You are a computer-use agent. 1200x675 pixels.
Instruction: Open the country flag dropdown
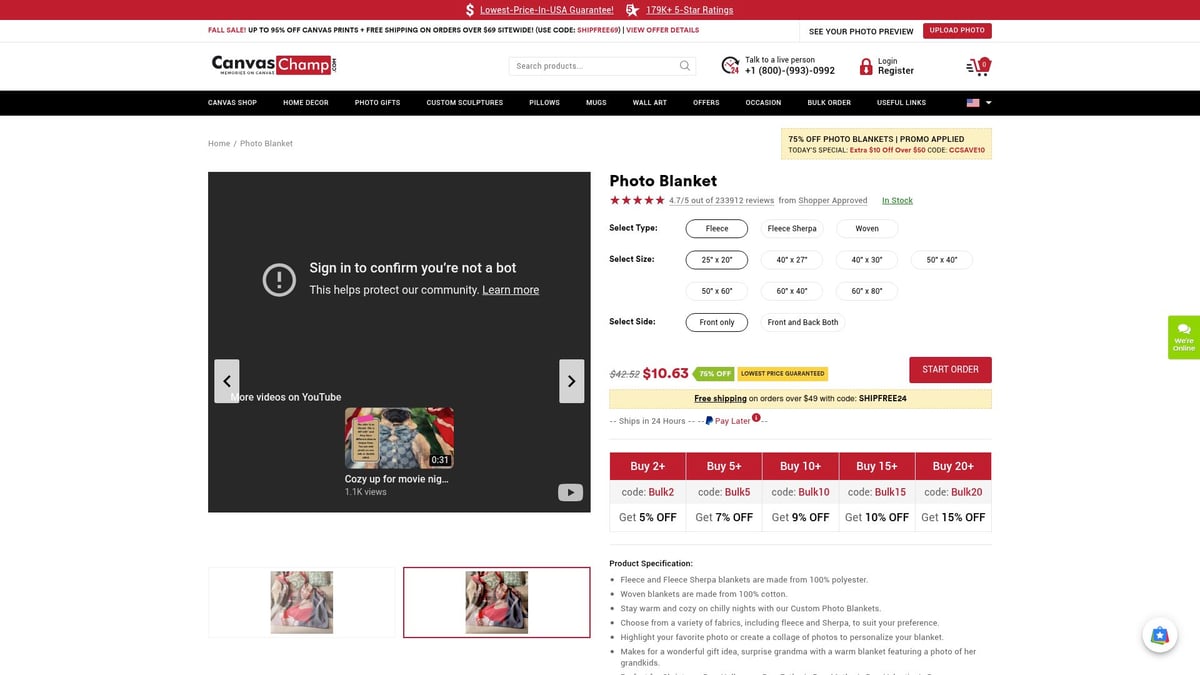coord(978,103)
